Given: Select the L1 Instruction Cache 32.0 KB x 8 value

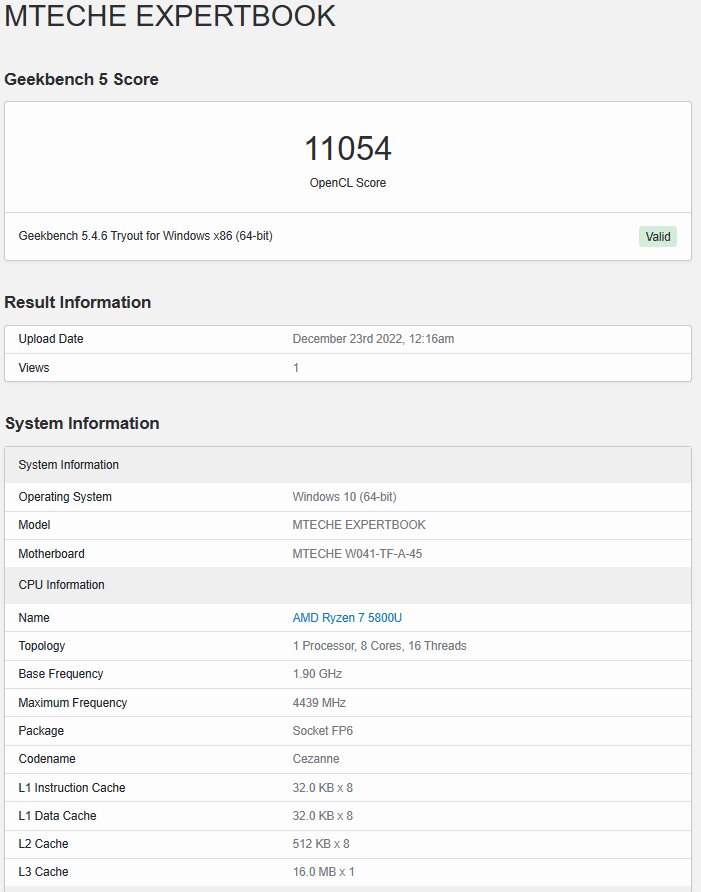Looking at the screenshot, I should (x=323, y=788).
